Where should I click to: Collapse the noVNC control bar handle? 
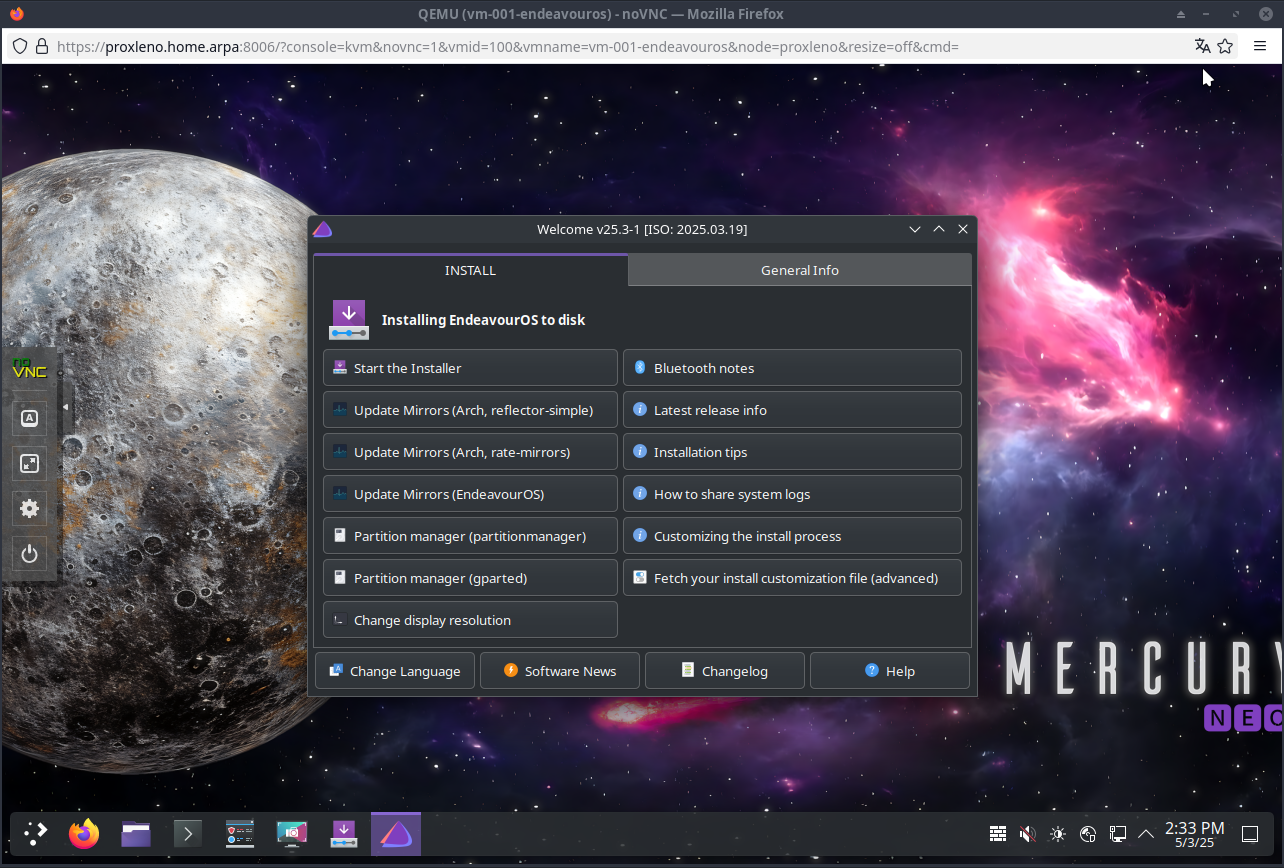coord(66,407)
